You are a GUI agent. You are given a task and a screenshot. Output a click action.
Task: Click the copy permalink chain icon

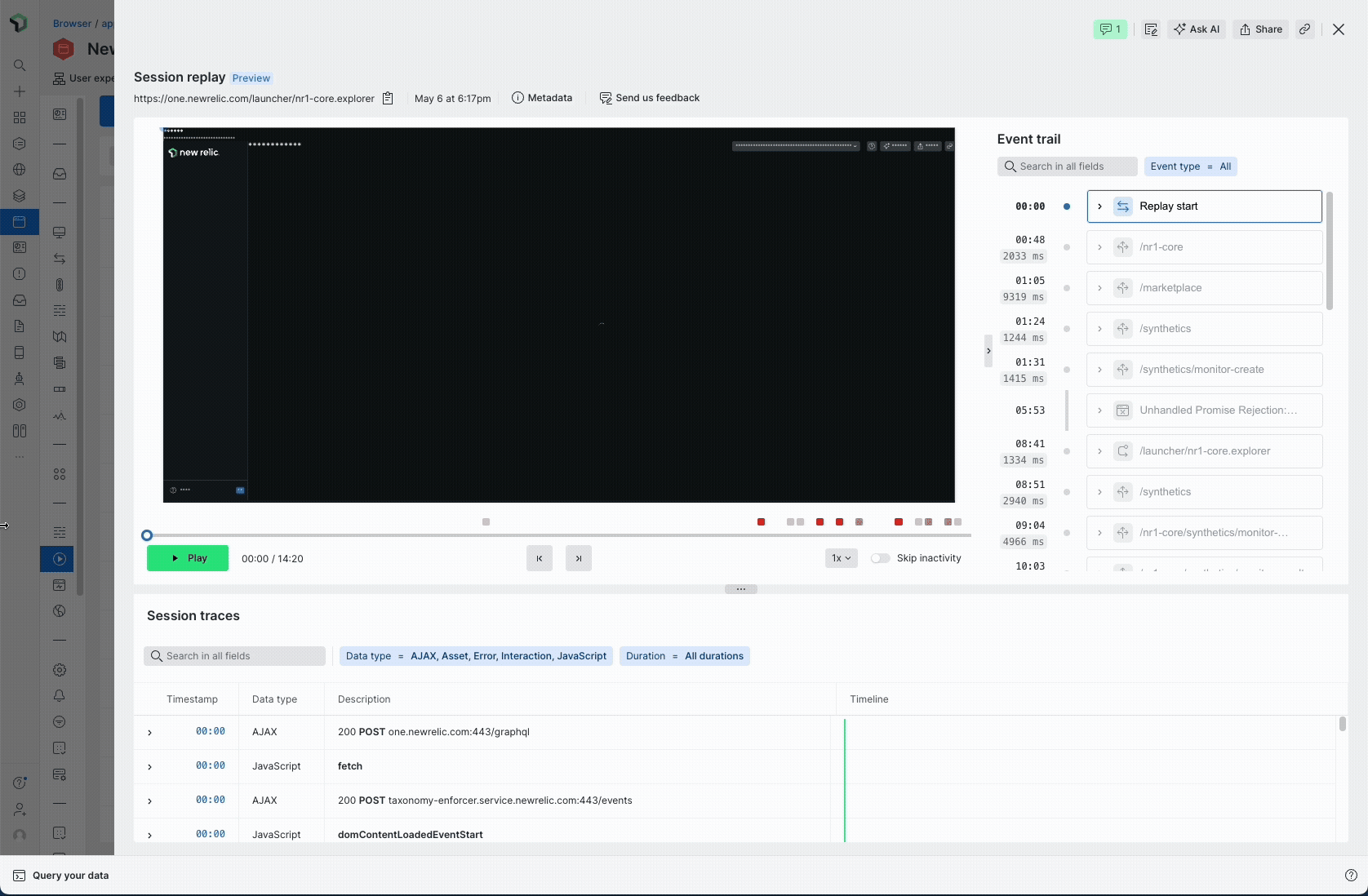click(1304, 29)
